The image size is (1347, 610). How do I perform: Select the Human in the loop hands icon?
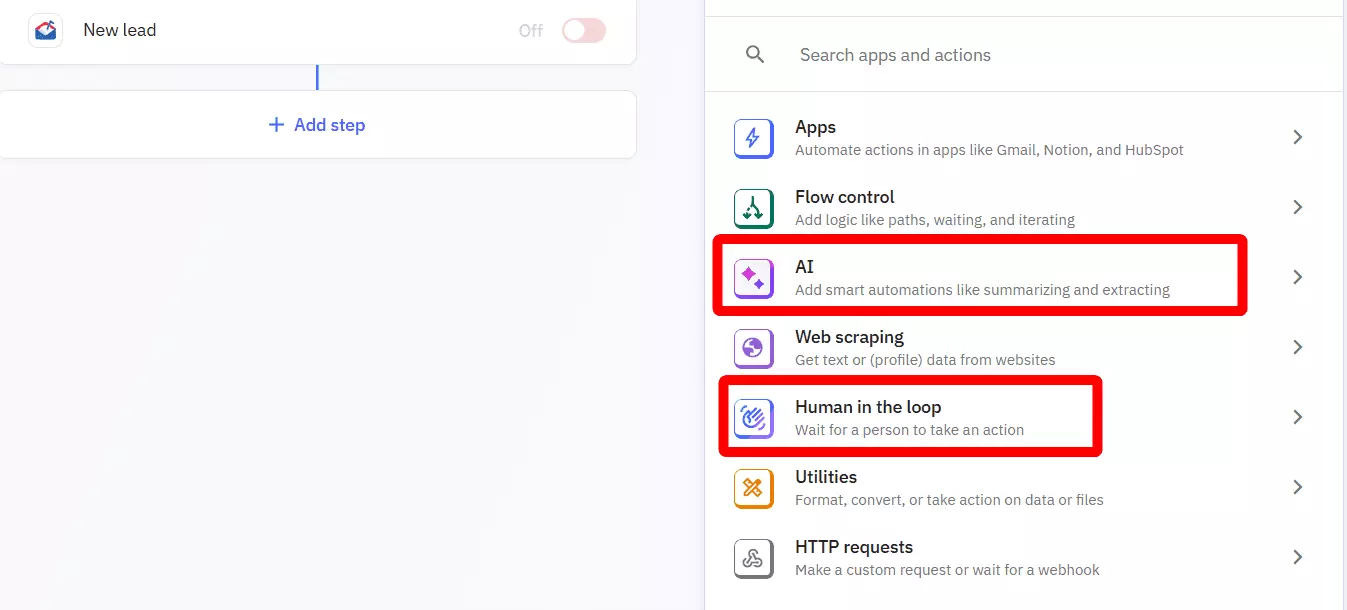pos(753,417)
